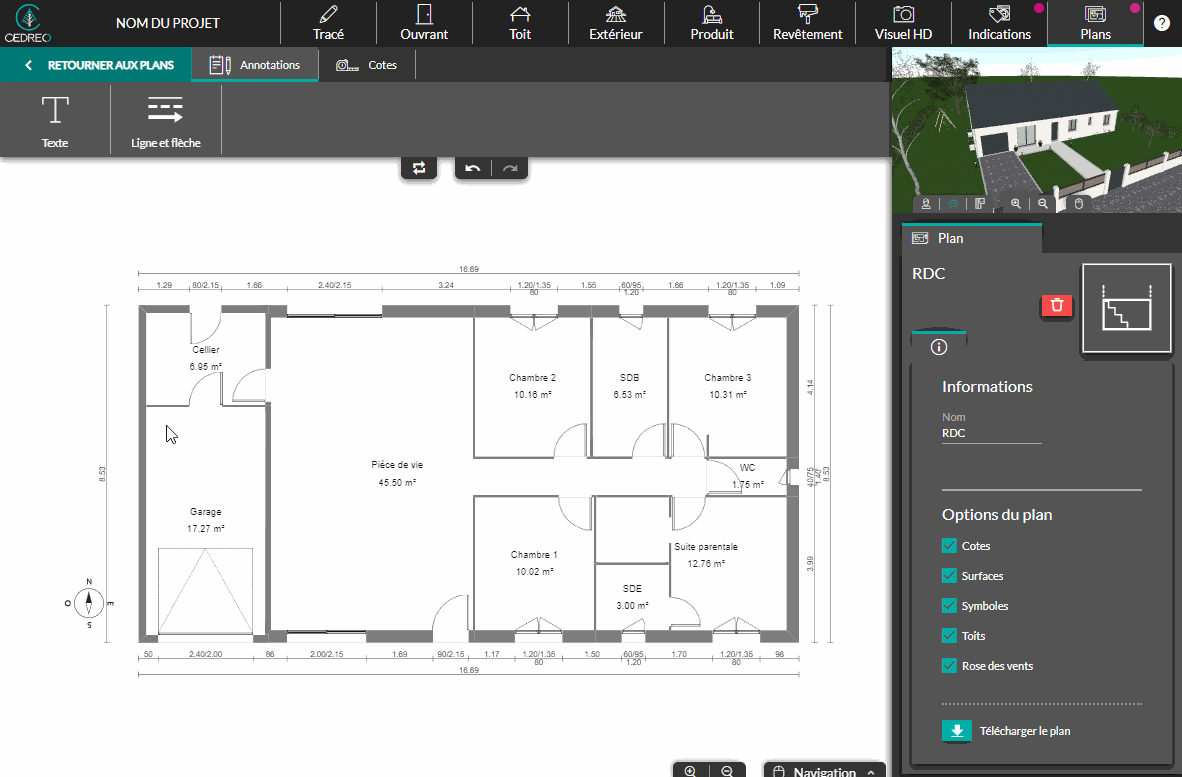The image size is (1182, 777).
Task: Open the Visuel HD tab
Action: (x=903, y=23)
